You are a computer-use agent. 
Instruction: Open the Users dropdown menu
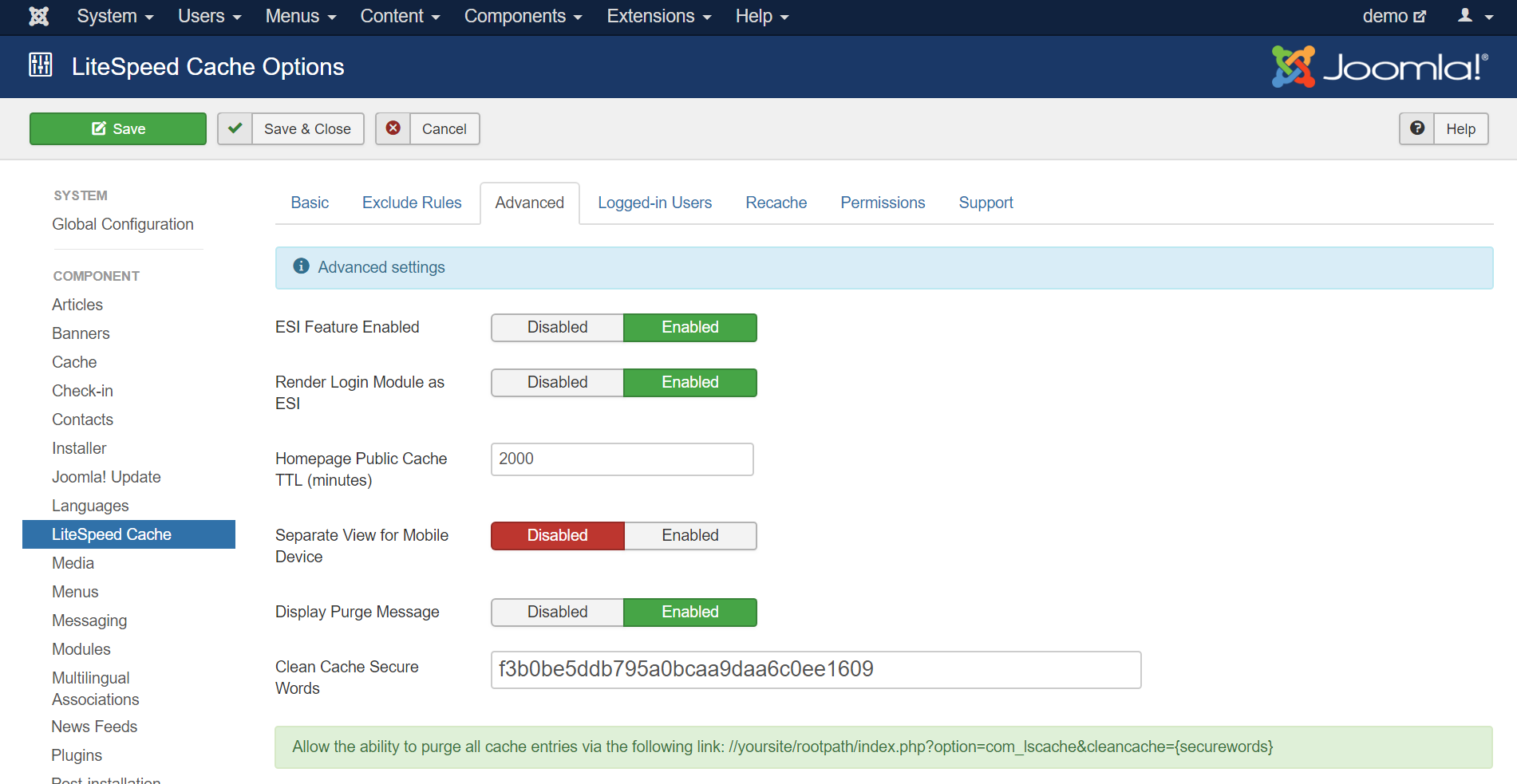tap(209, 16)
